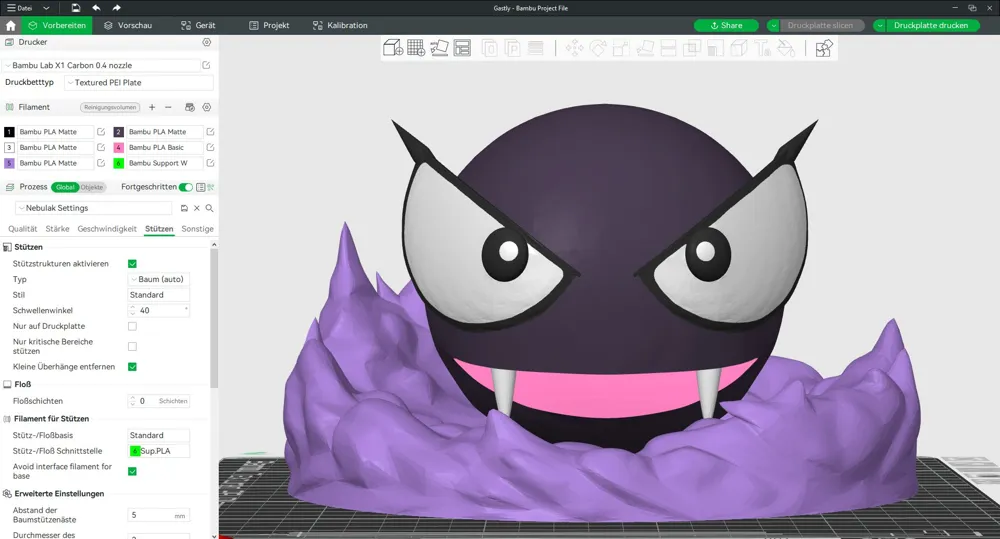The width and height of the screenshot is (1000, 539).
Task: Select the Cut tool
Action: (668, 48)
